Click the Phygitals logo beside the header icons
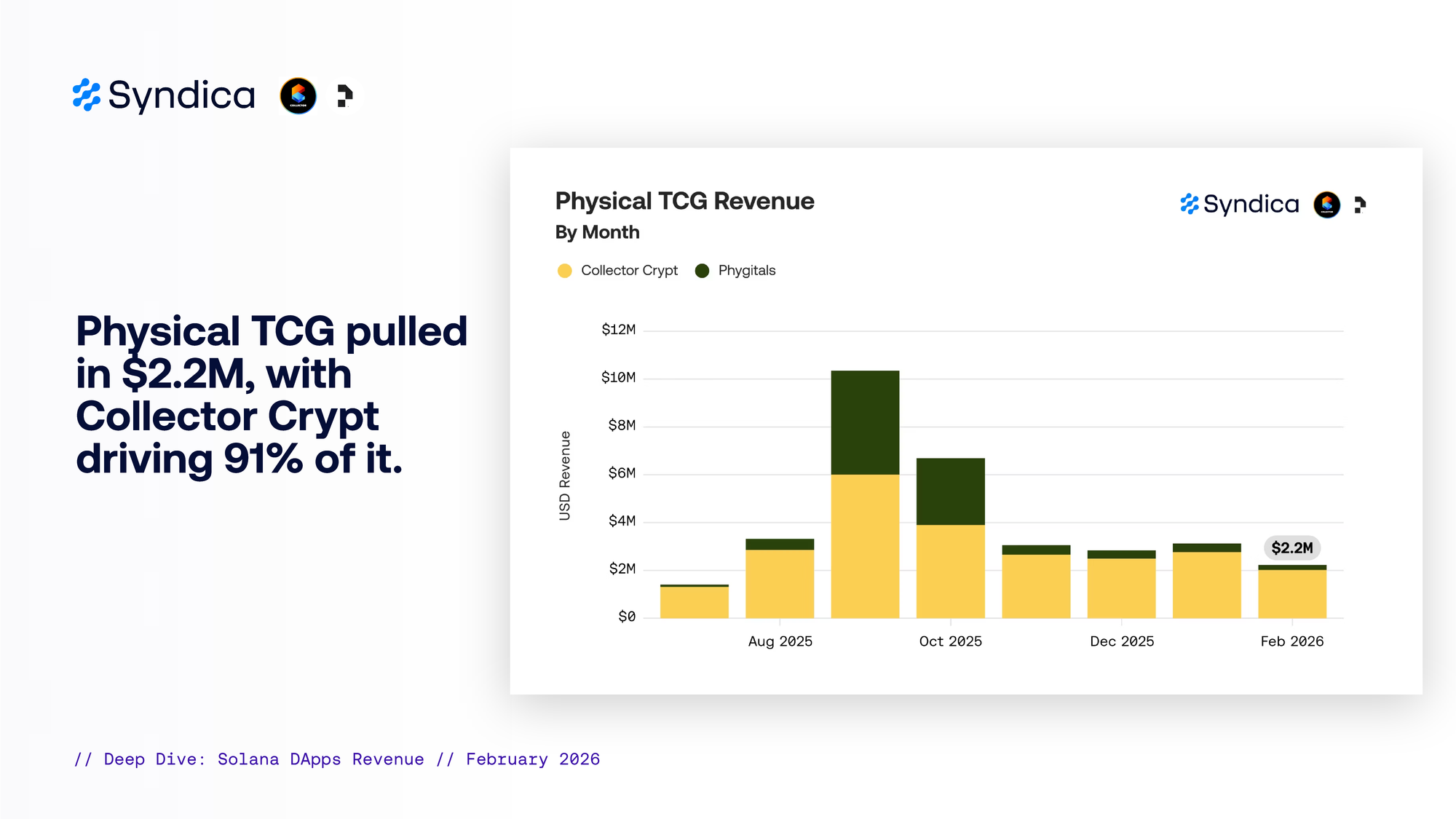The width and height of the screenshot is (1456, 819). click(344, 95)
